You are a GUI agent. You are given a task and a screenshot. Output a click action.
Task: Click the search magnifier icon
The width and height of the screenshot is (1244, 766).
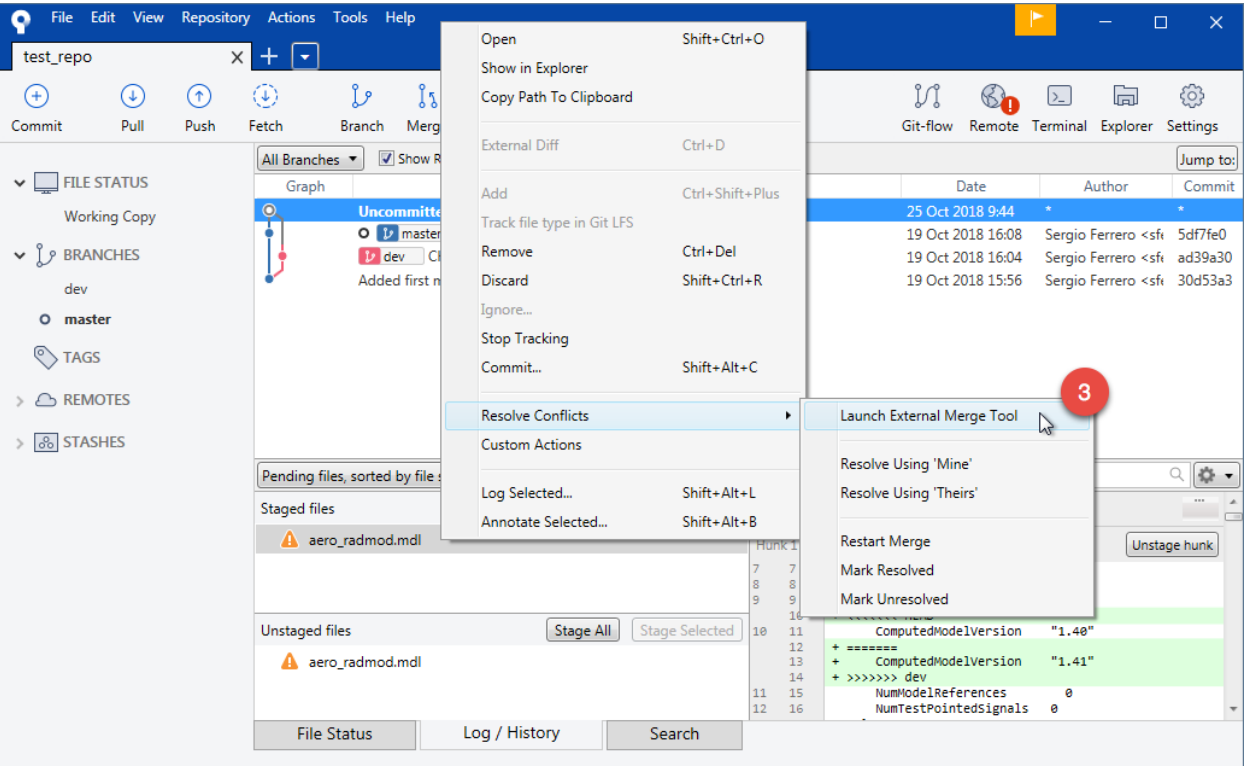tap(1177, 475)
